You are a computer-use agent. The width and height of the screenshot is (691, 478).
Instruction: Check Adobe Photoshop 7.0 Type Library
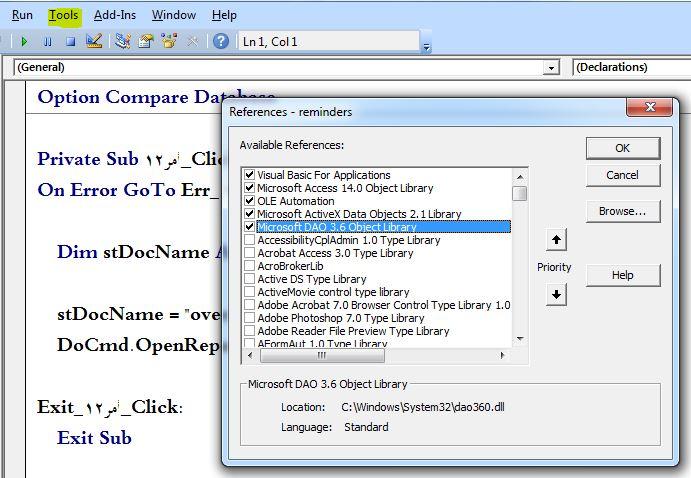249,318
